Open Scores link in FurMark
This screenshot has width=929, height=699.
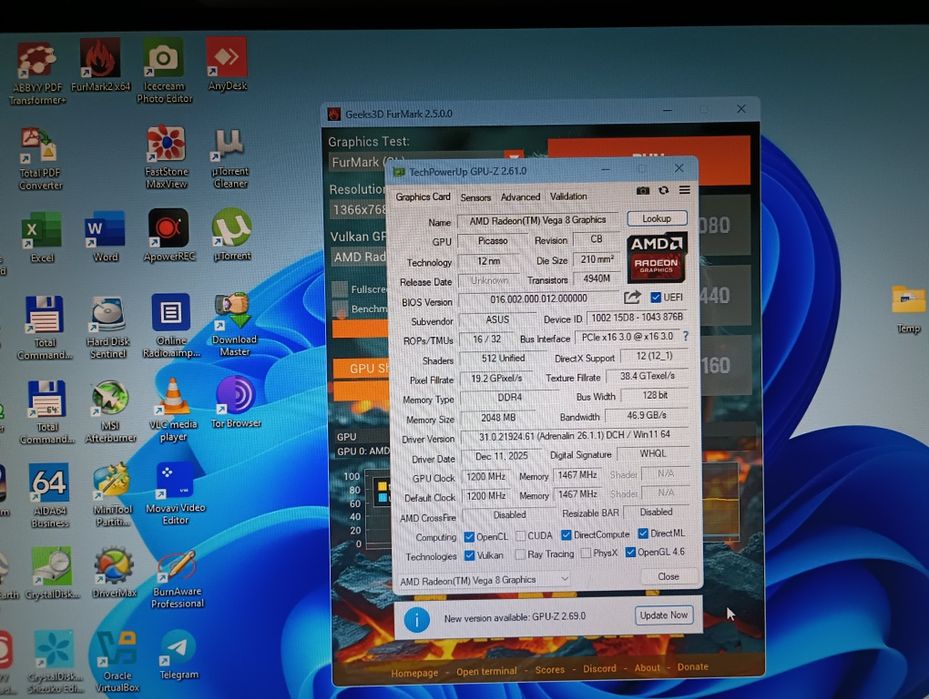click(550, 669)
